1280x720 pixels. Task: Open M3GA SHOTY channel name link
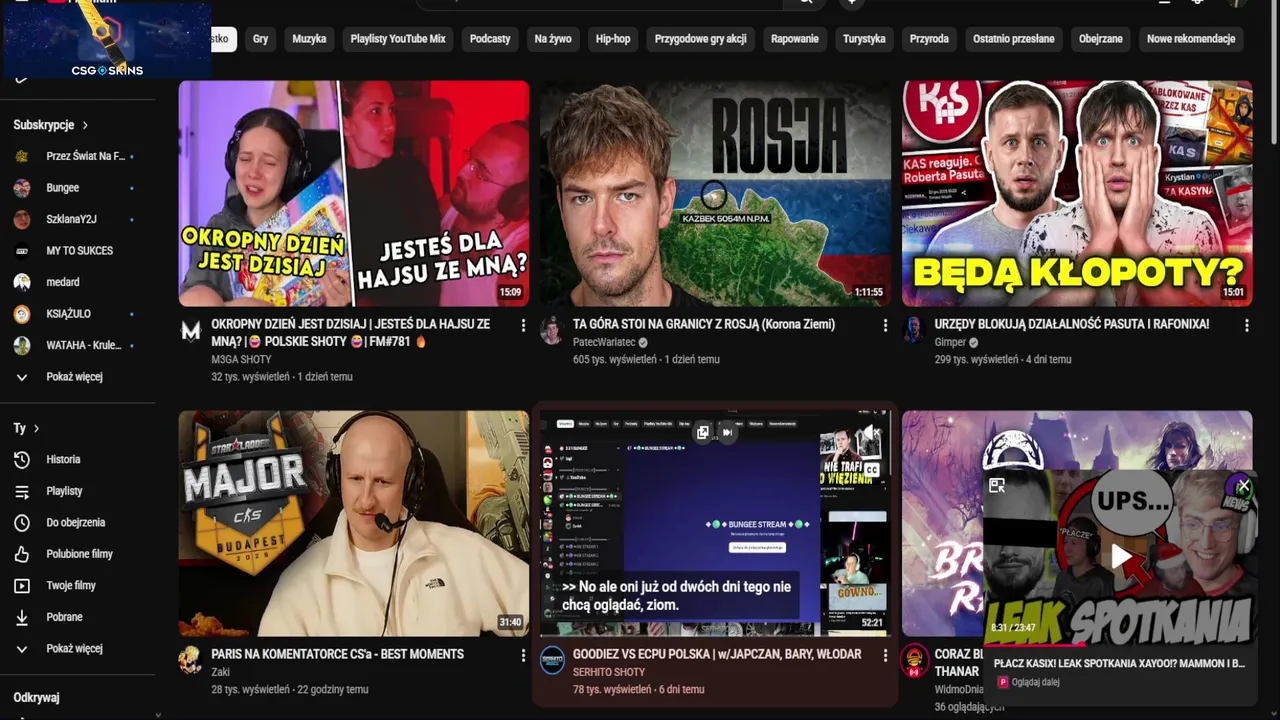pyautogui.click(x=241, y=359)
